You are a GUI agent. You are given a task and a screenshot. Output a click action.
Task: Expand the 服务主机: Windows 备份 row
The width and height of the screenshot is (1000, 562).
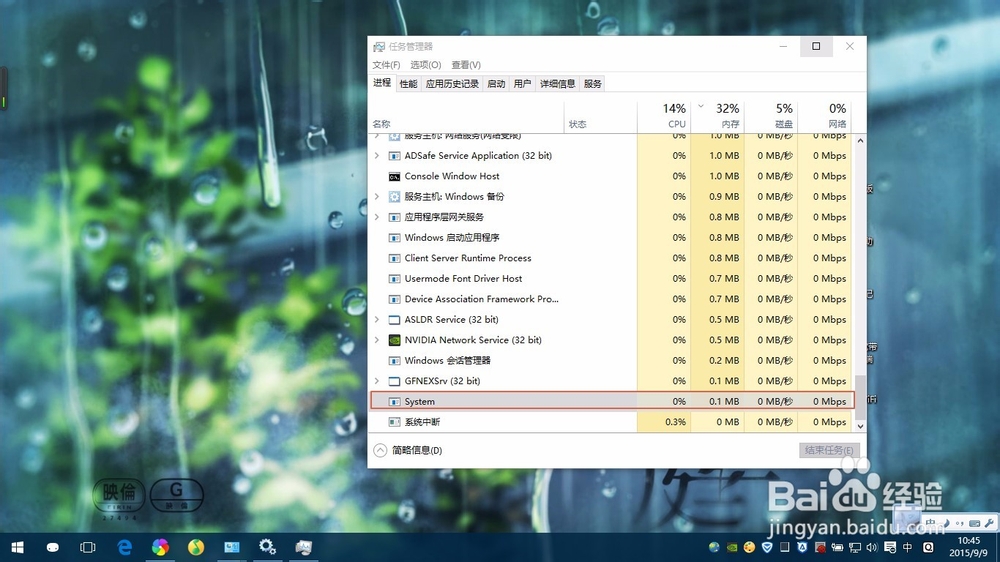(377, 196)
